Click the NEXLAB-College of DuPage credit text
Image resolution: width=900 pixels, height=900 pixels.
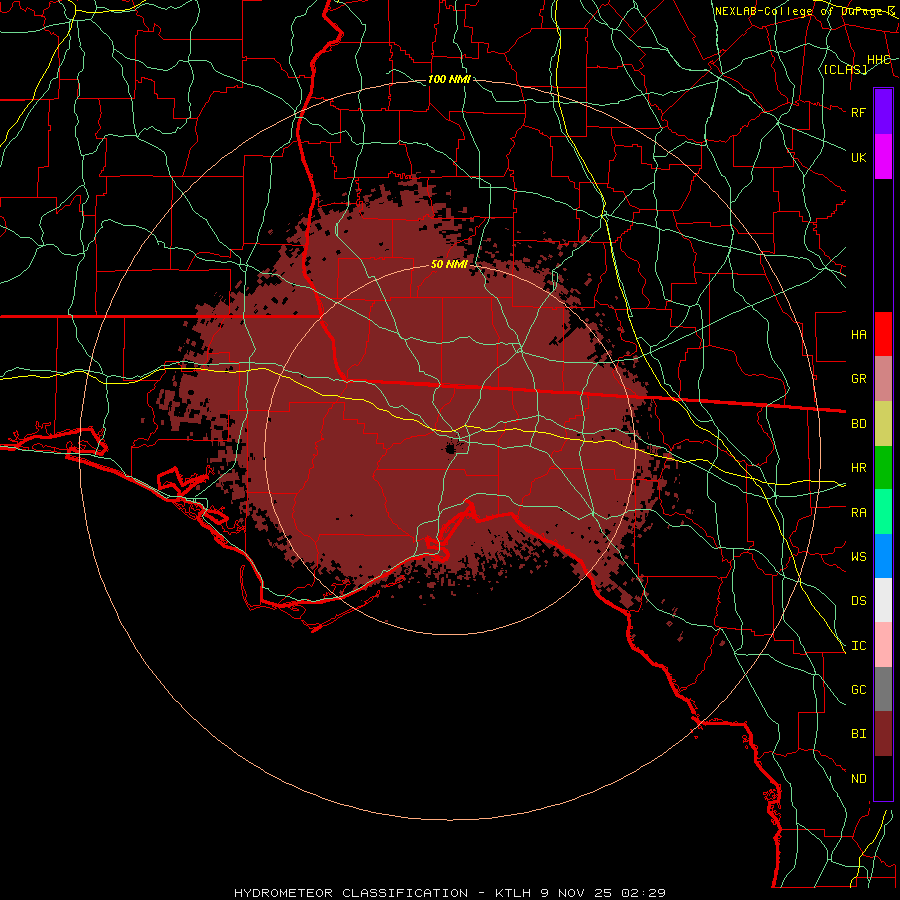[x=805, y=11]
